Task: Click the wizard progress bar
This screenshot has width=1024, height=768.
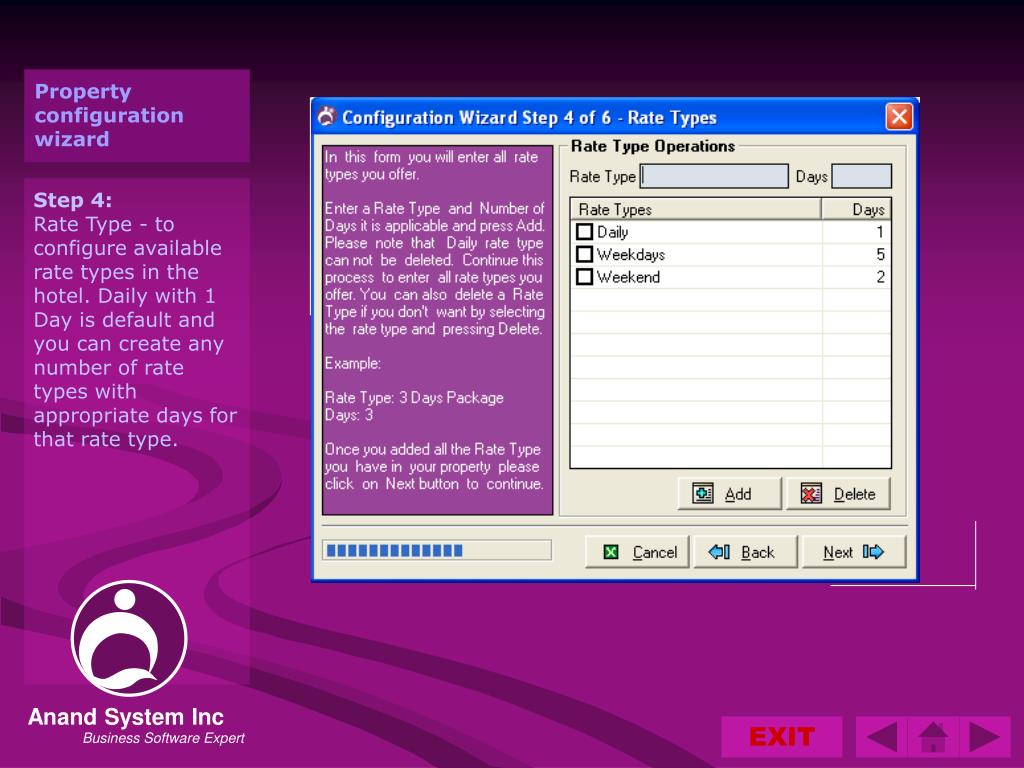Action: coord(437,551)
